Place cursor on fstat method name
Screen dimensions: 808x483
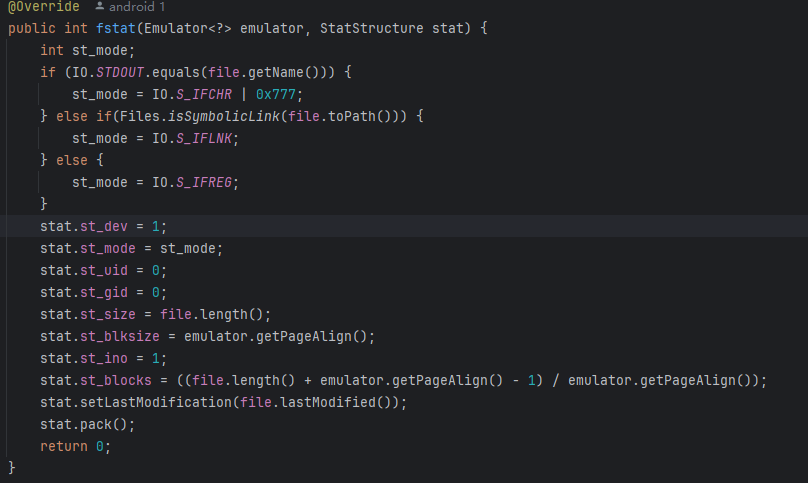click(x=119, y=28)
